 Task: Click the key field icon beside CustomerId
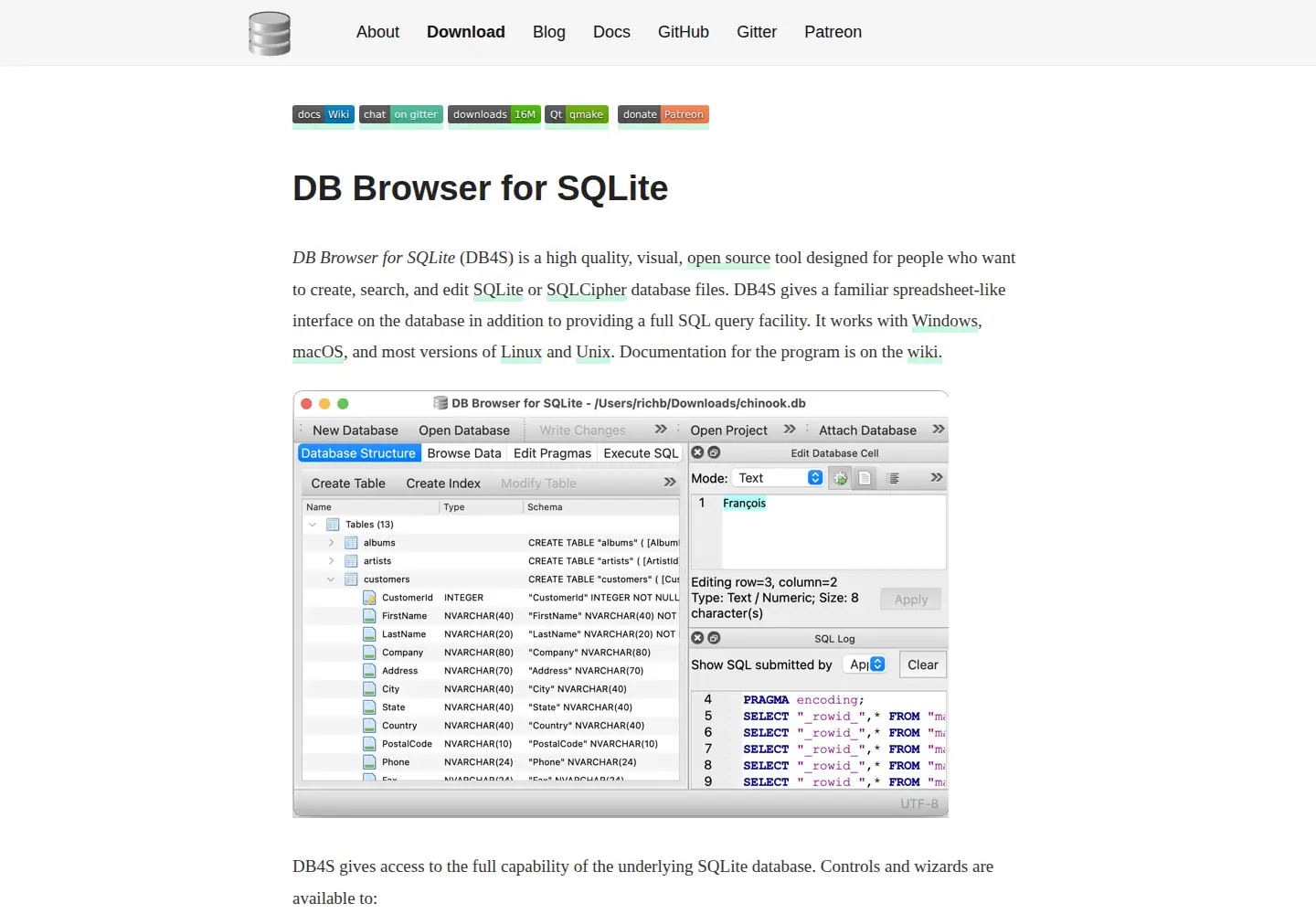[369, 598]
